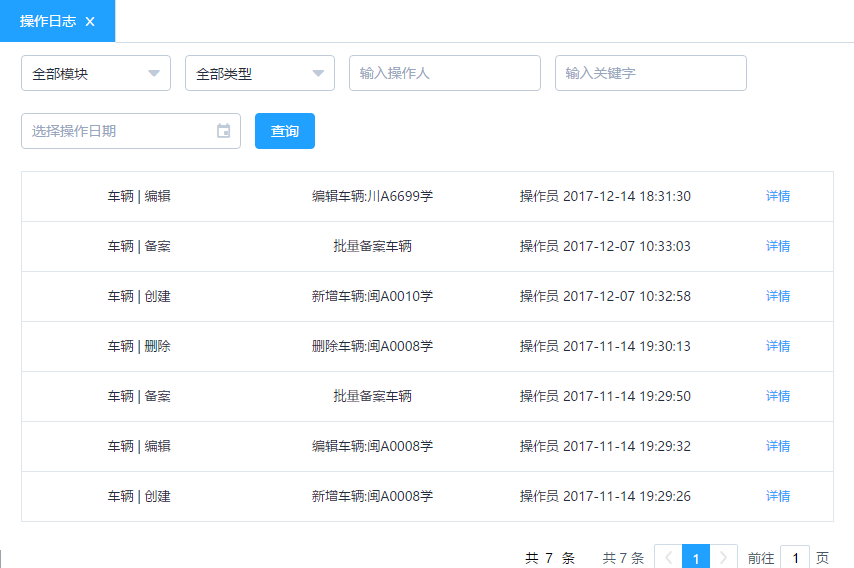Click the 选择操作日期 date field

coord(118,131)
